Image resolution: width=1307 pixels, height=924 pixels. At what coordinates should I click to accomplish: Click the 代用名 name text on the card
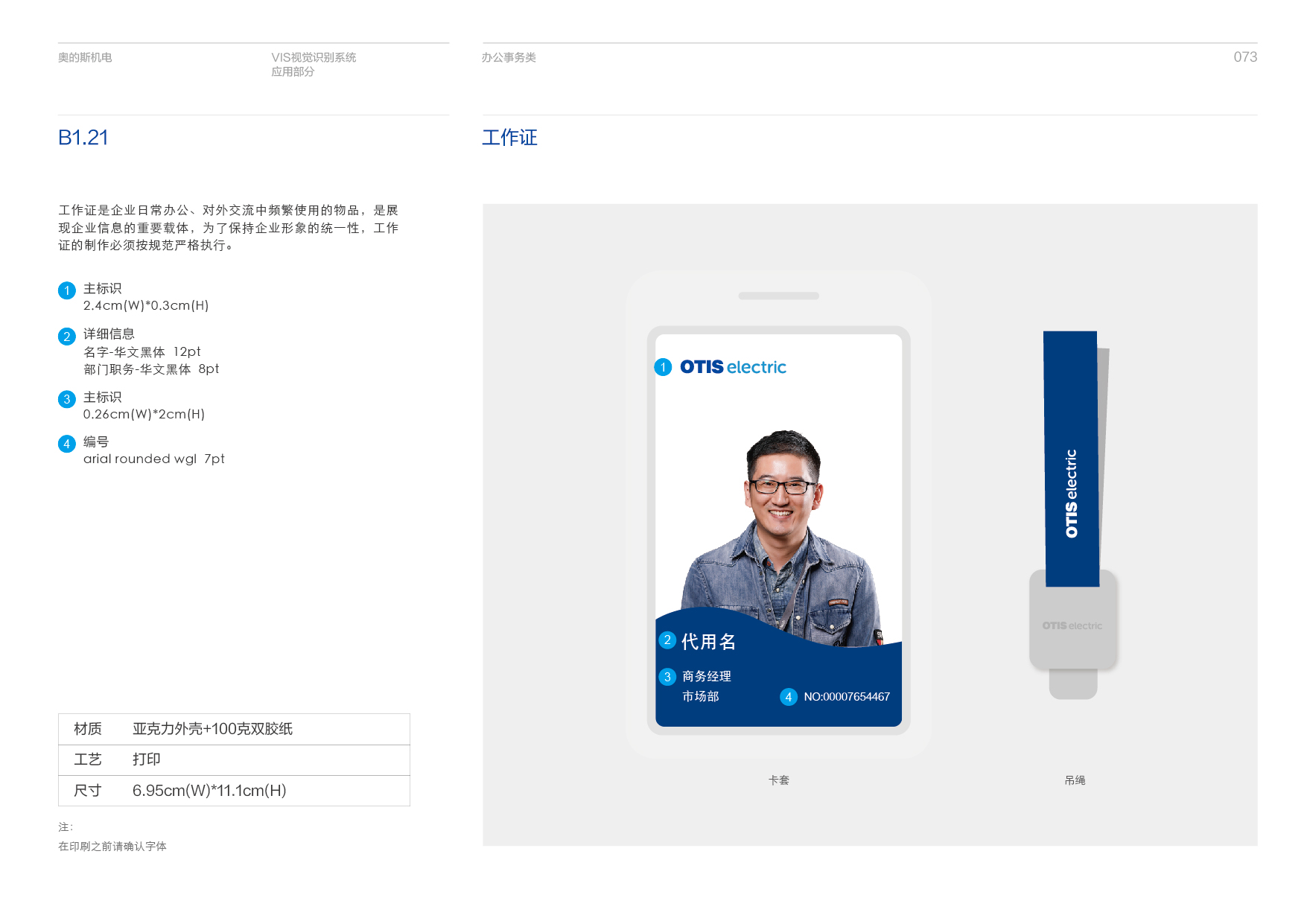click(x=708, y=642)
